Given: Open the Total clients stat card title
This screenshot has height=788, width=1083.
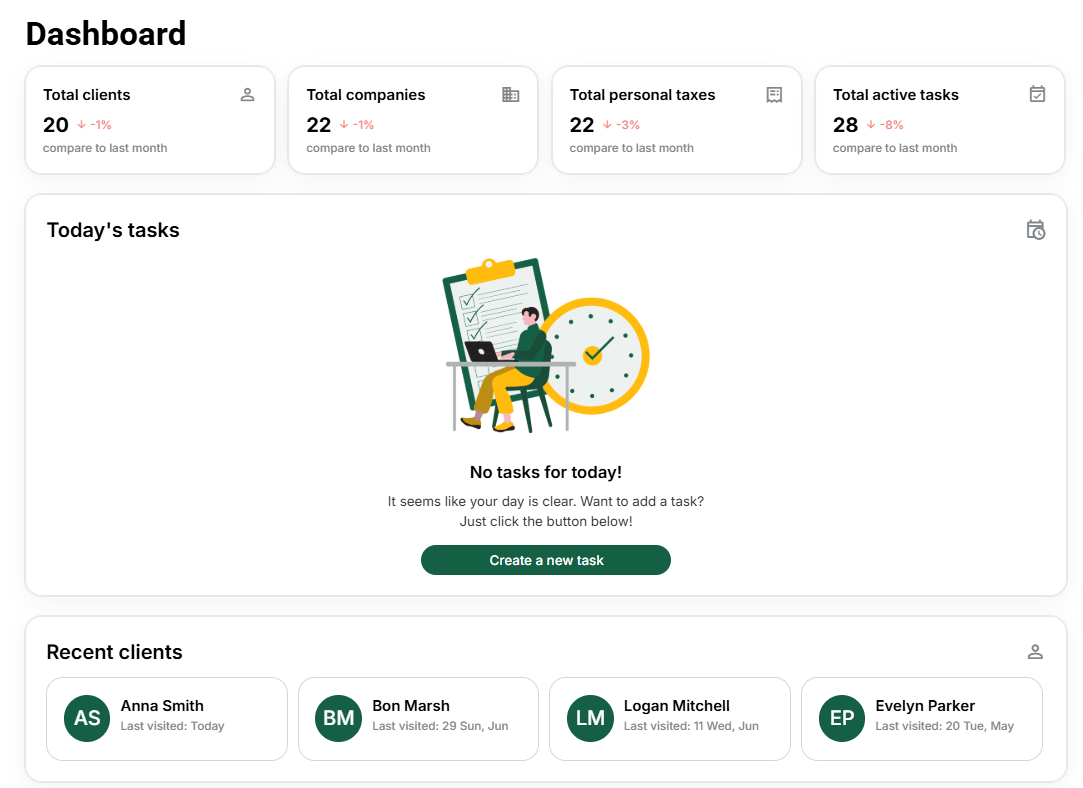Looking at the screenshot, I should point(87,95).
